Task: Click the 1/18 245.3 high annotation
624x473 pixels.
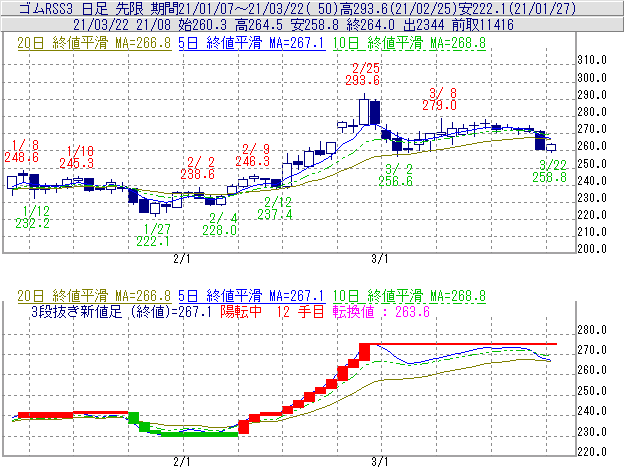Action: (x=76, y=157)
